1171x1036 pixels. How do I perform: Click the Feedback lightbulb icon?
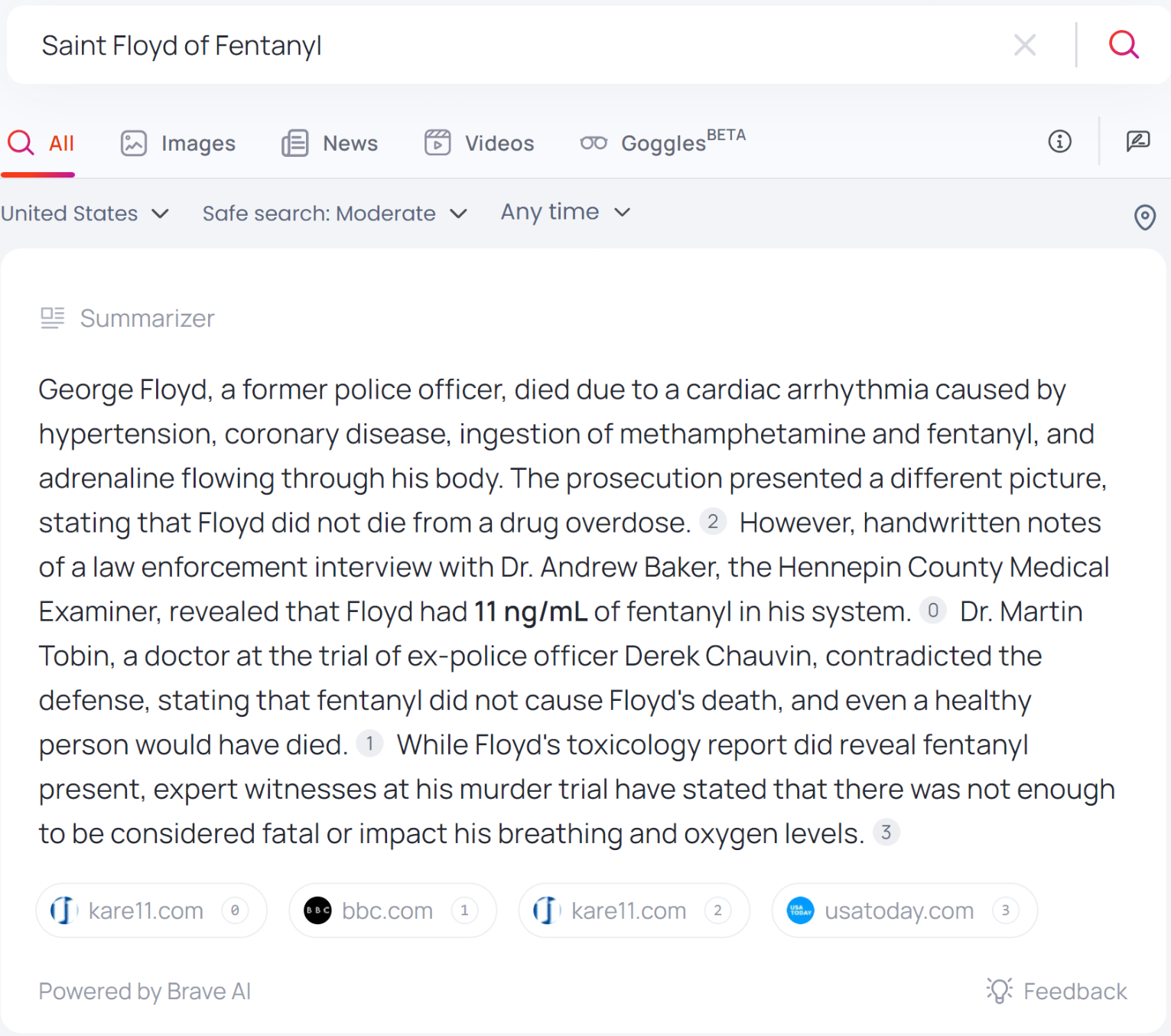coord(999,991)
